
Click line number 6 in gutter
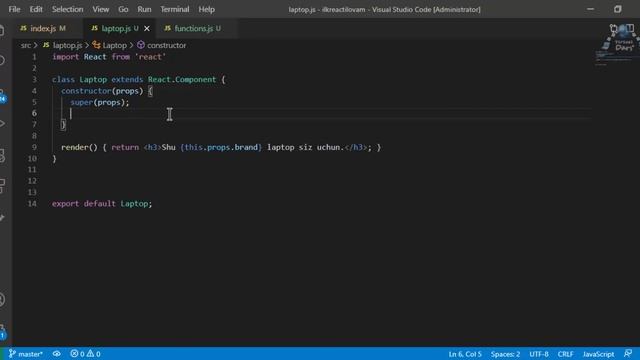click(x=34, y=113)
